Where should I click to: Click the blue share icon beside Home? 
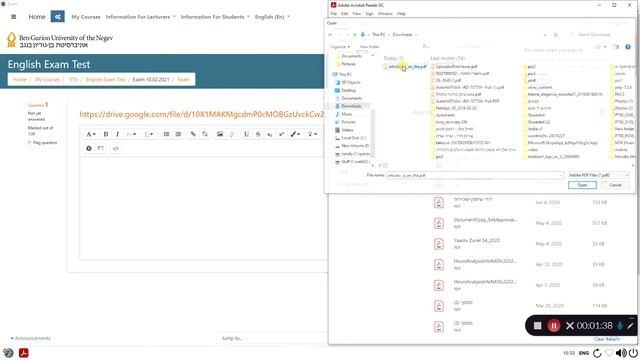point(58,17)
